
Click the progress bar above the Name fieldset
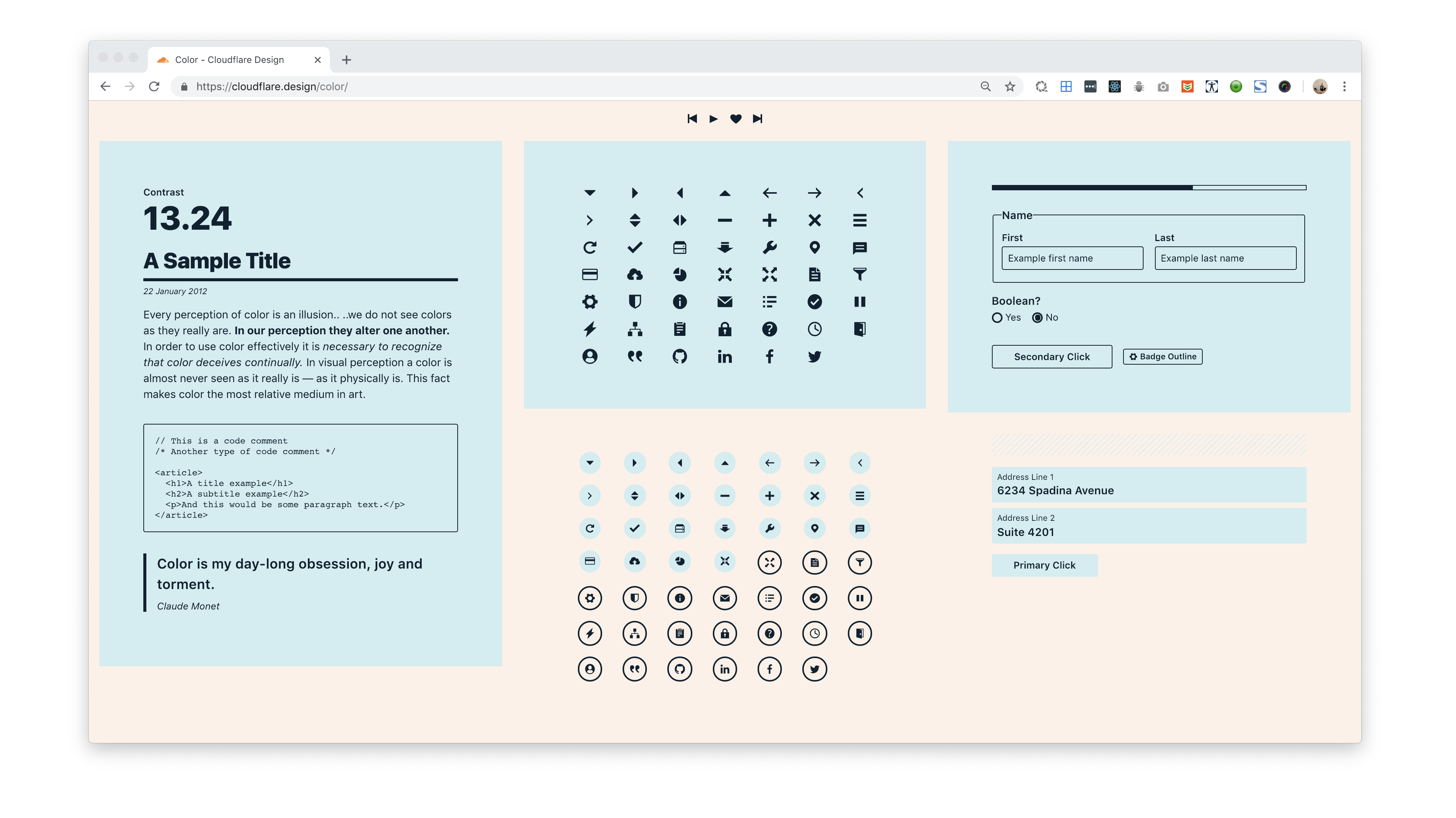point(1149,188)
